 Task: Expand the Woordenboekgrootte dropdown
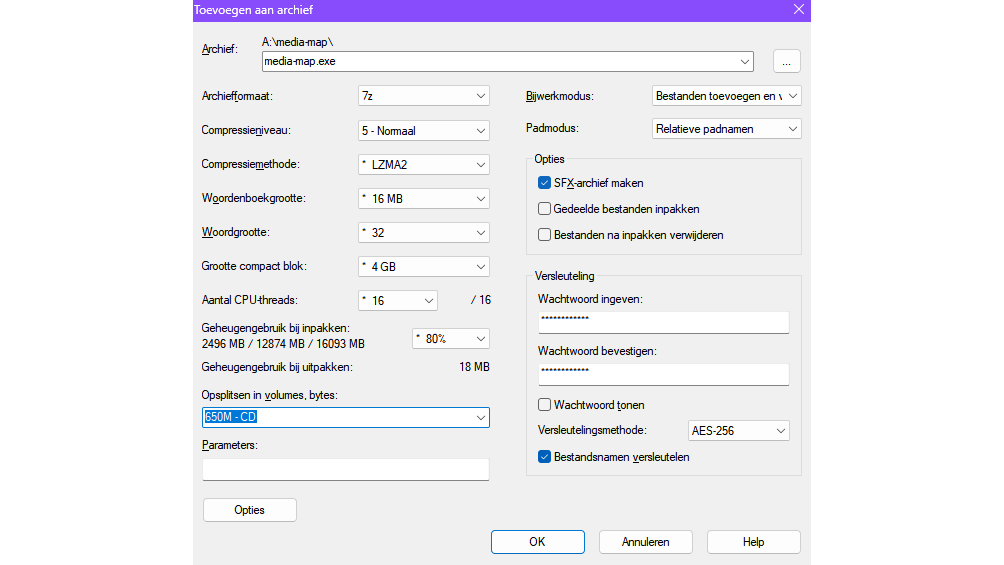(x=423, y=198)
